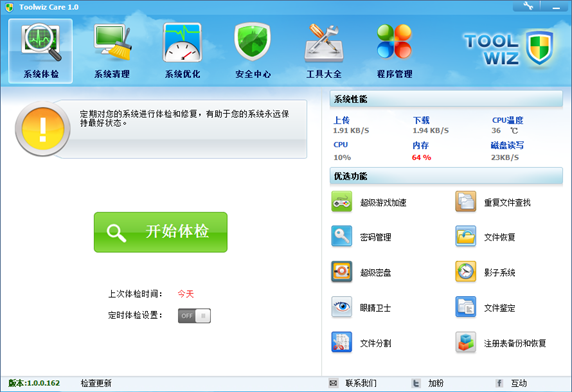Open 超级密盘 safe icon

pos(341,272)
